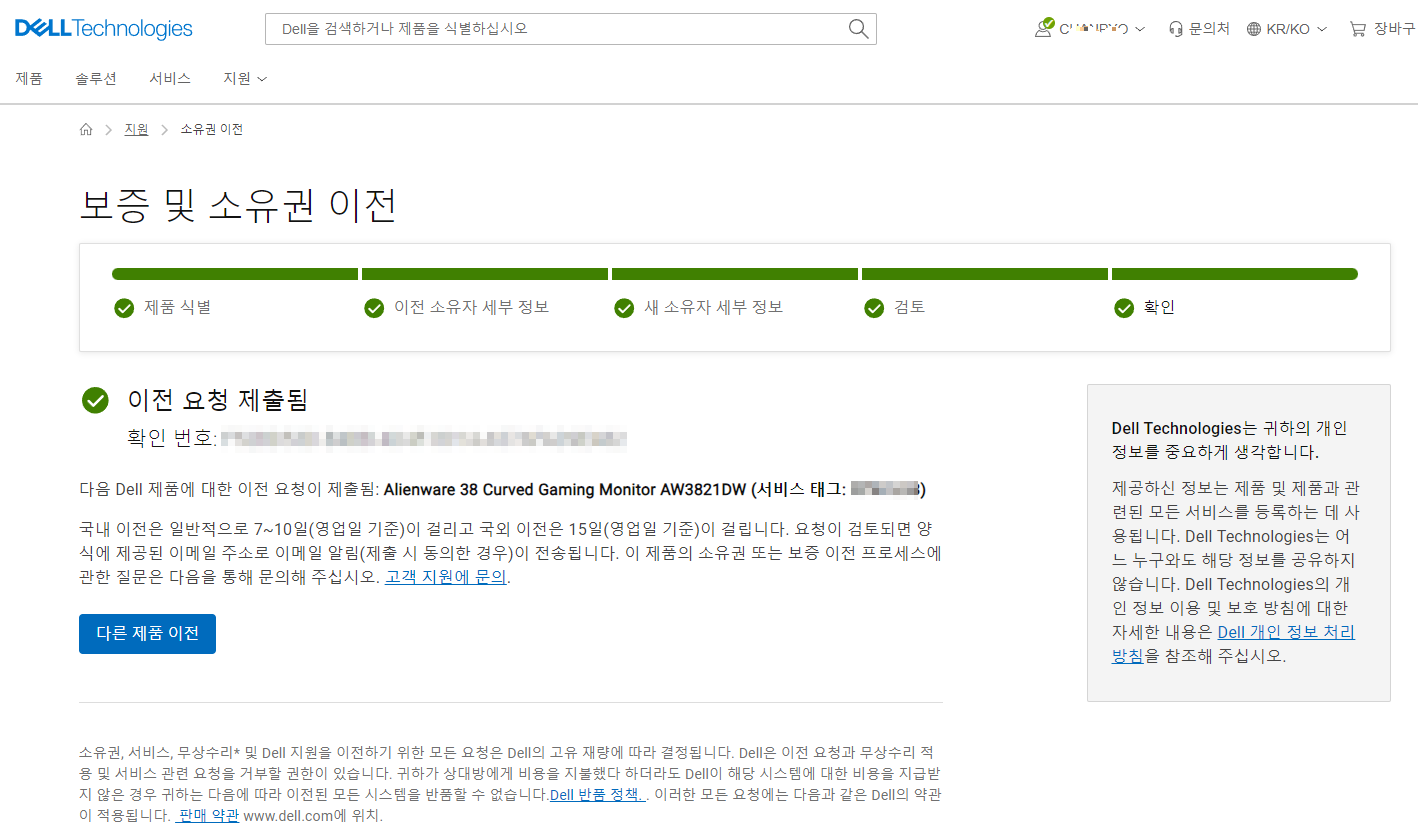Go to 지원 breadcrumb link
Screen dimensions: 1418x835
[x=136, y=129]
